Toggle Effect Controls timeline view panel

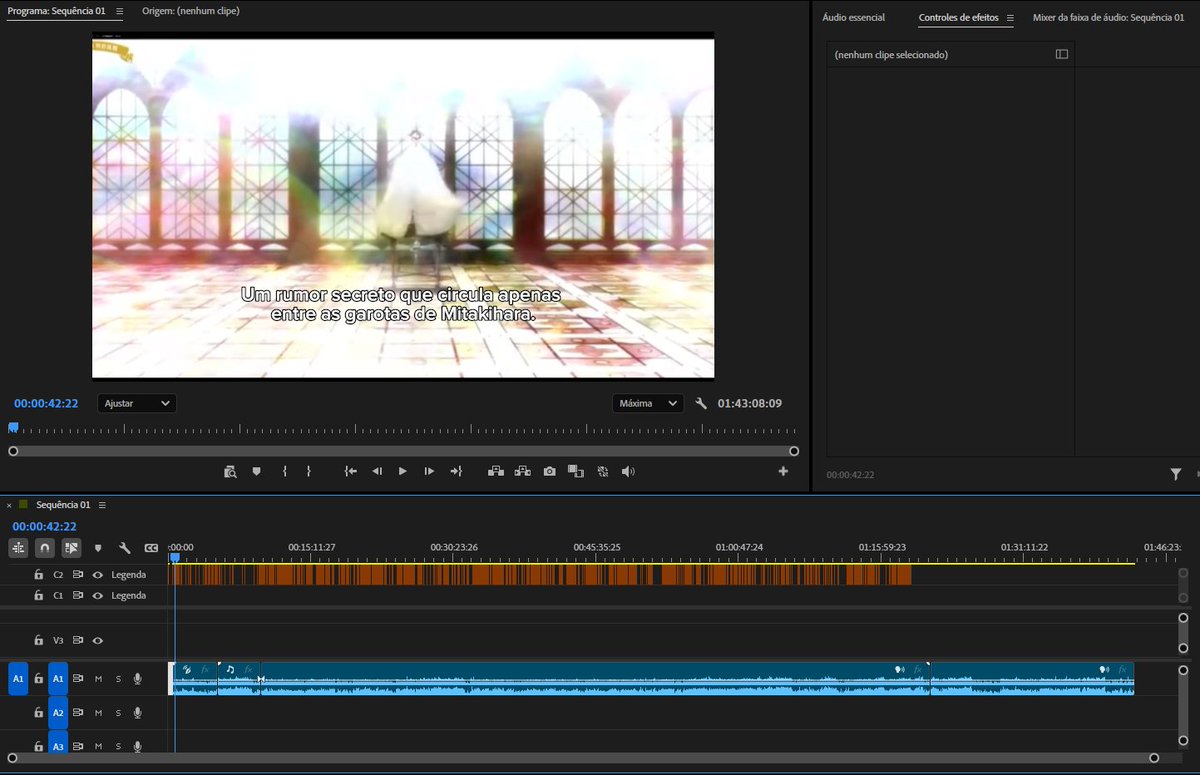1062,54
